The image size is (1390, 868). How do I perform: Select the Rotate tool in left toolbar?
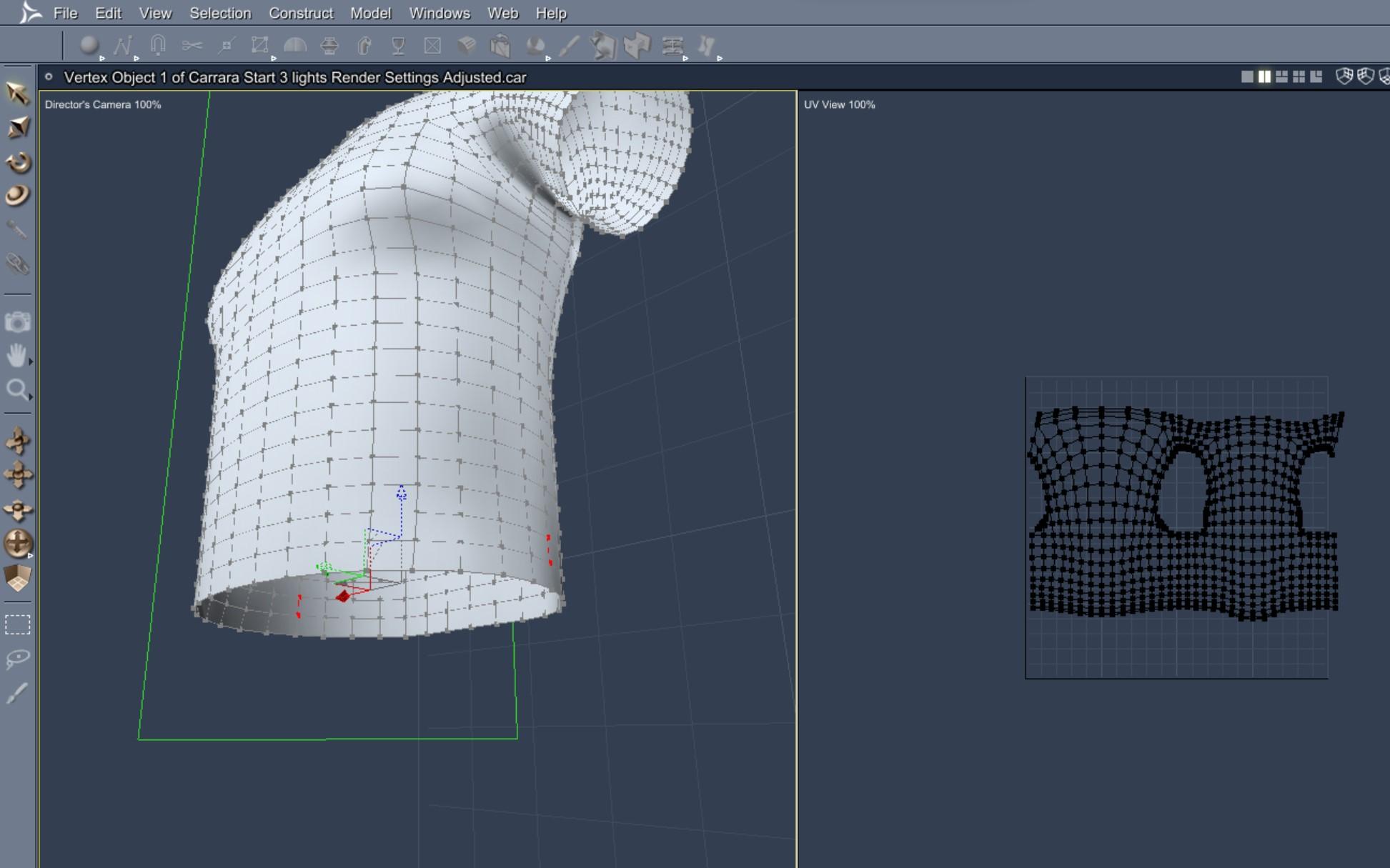tap(17, 162)
